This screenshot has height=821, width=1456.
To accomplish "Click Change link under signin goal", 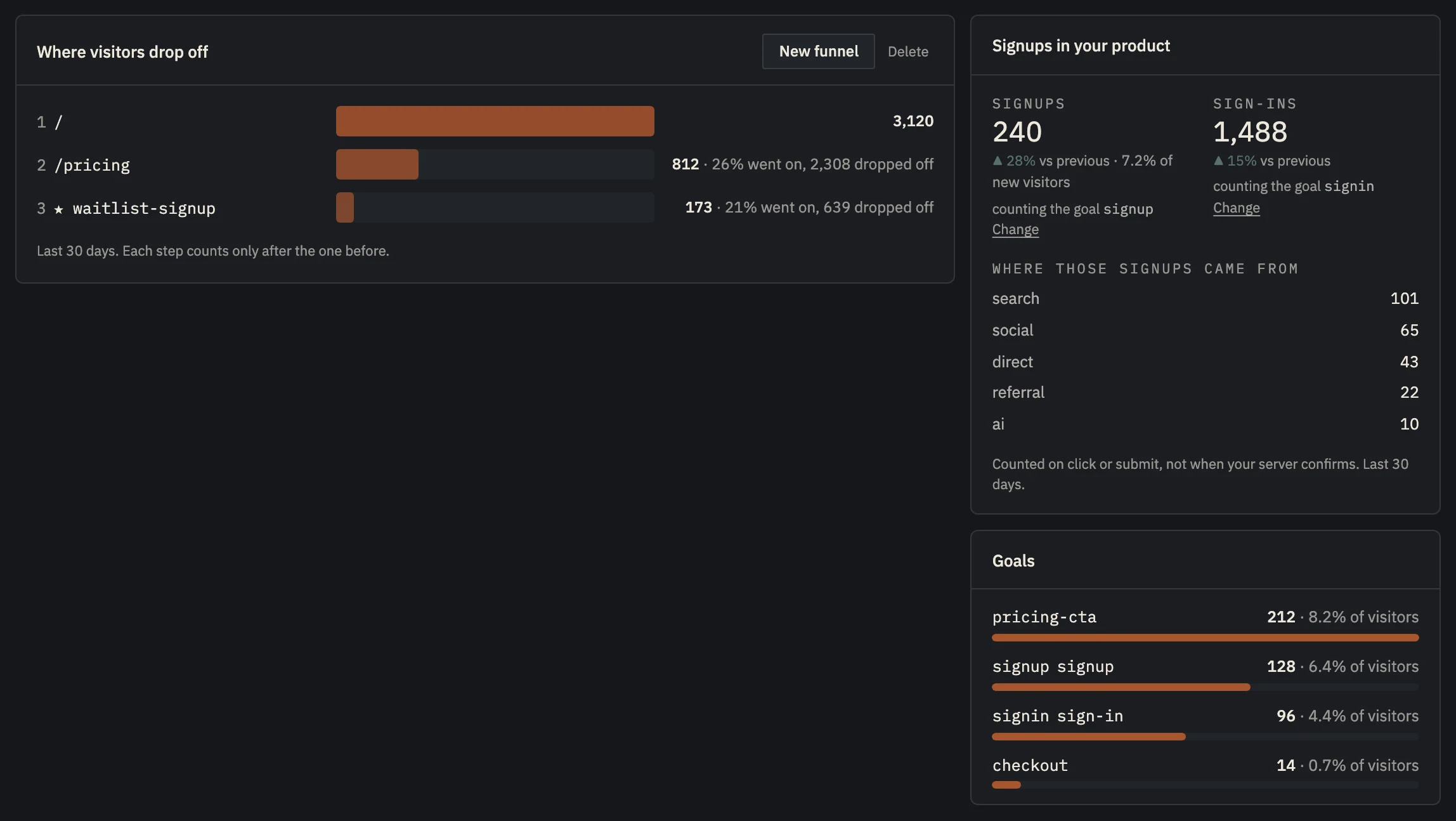I will click(1236, 208).
